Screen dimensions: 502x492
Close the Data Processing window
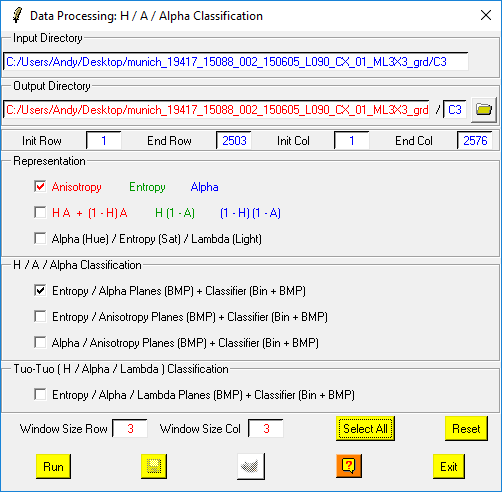[486, 15]
